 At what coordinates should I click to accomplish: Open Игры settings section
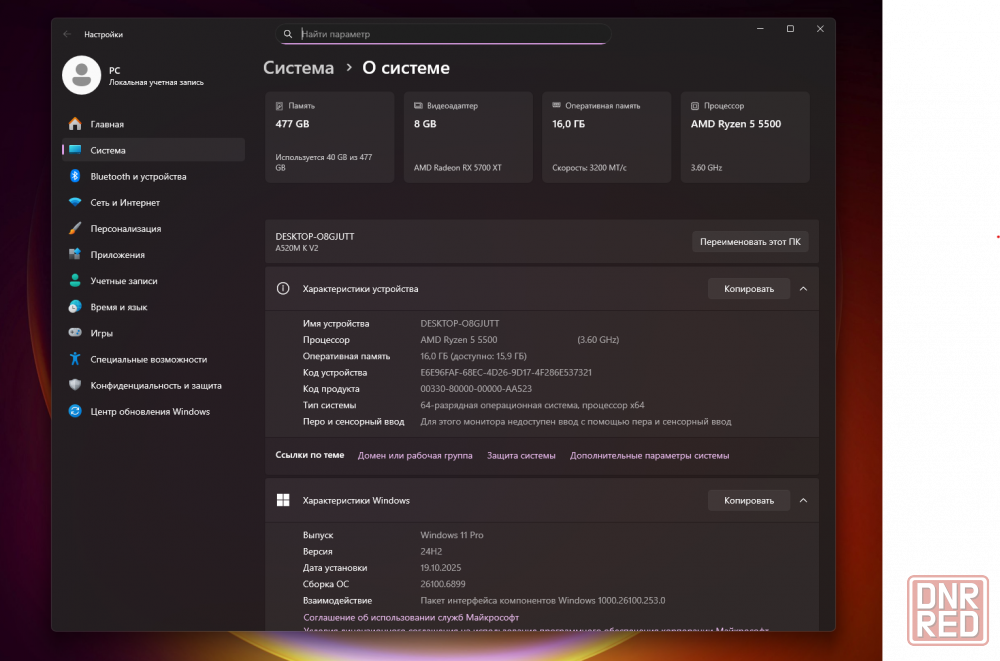point(101,333)
